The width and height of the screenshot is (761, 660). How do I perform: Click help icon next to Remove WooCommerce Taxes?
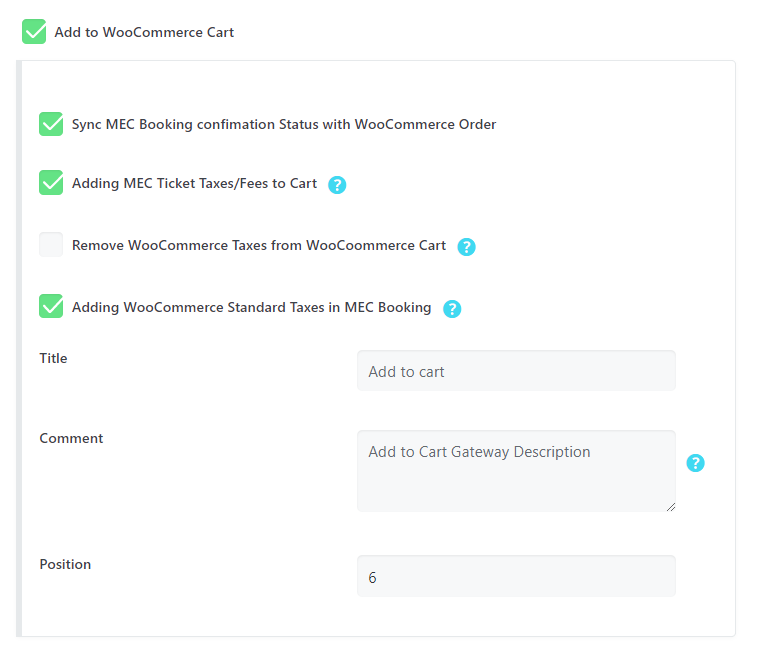pos(466,247)
